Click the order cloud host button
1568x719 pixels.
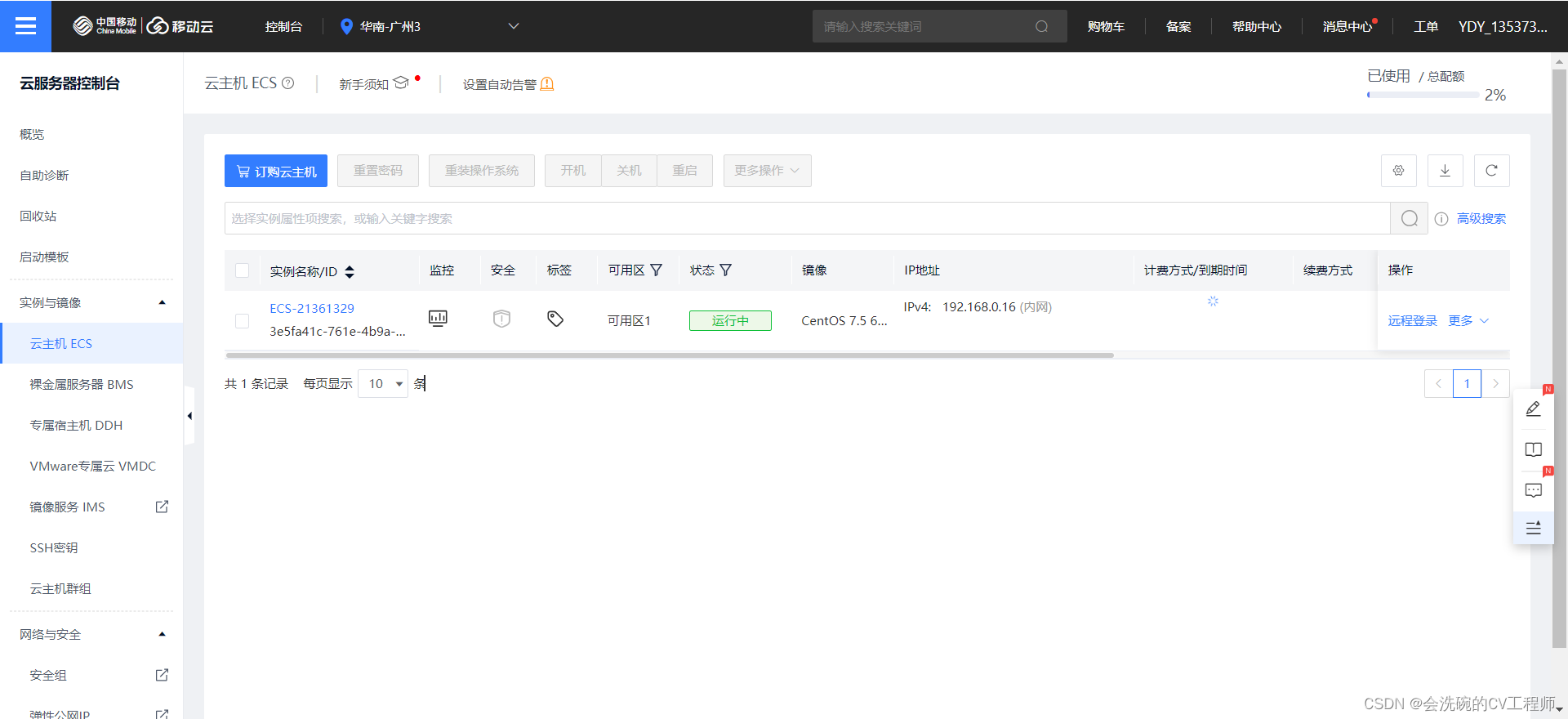pyautogui.click(x=276, y=171)
